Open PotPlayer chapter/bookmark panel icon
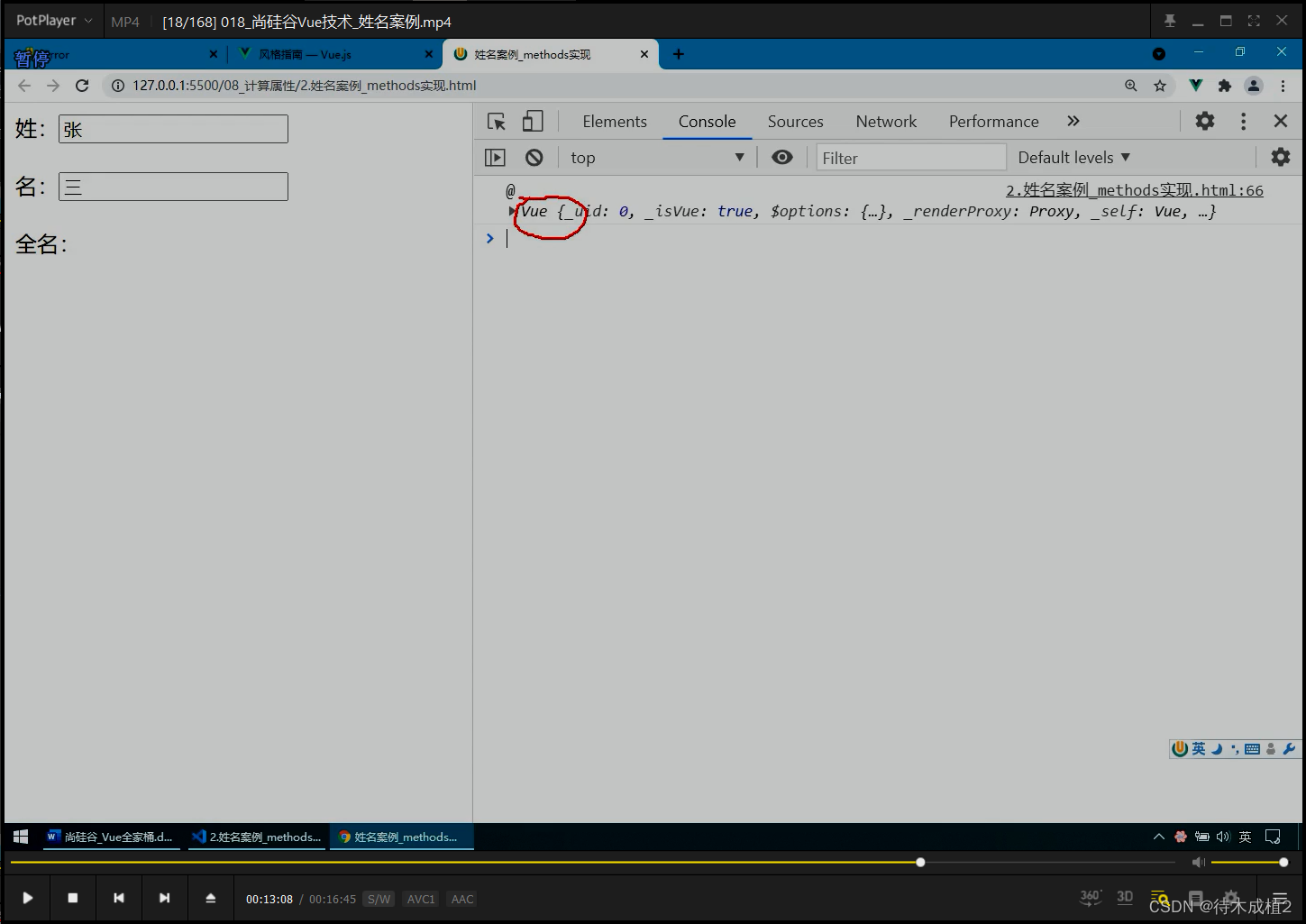The width and height of the screenshot is (1306, 924). pyautogui.click(x=1196, y=899)
